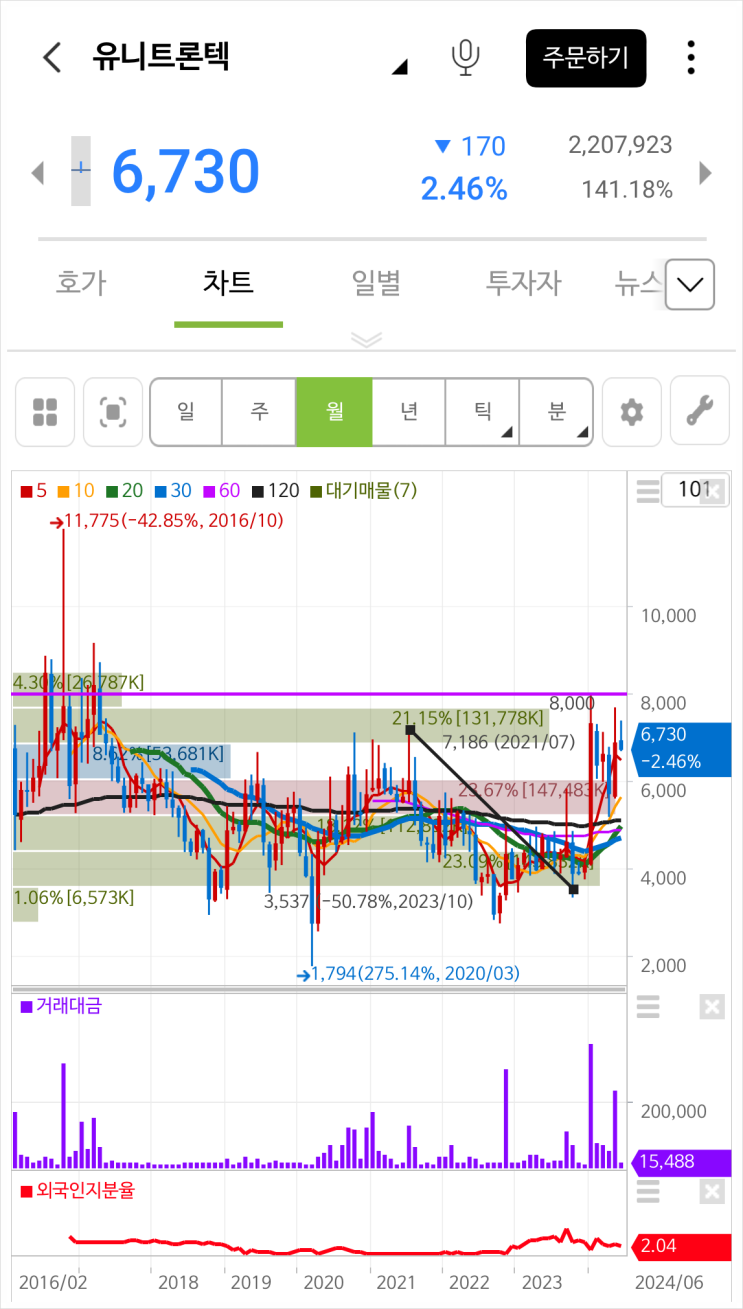Edit the candle count field 101

(x=695, y=490)
